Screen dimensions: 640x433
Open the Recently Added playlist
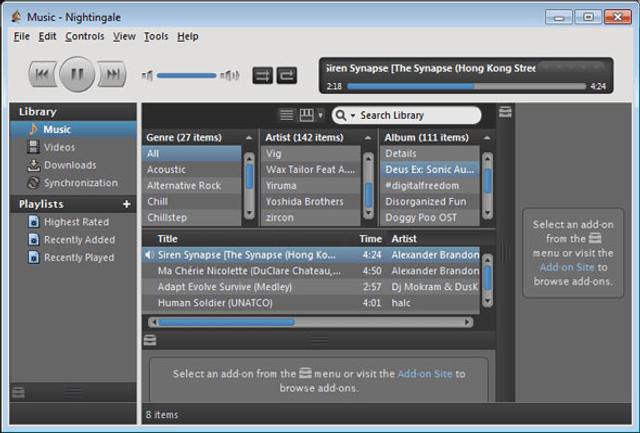73,240
